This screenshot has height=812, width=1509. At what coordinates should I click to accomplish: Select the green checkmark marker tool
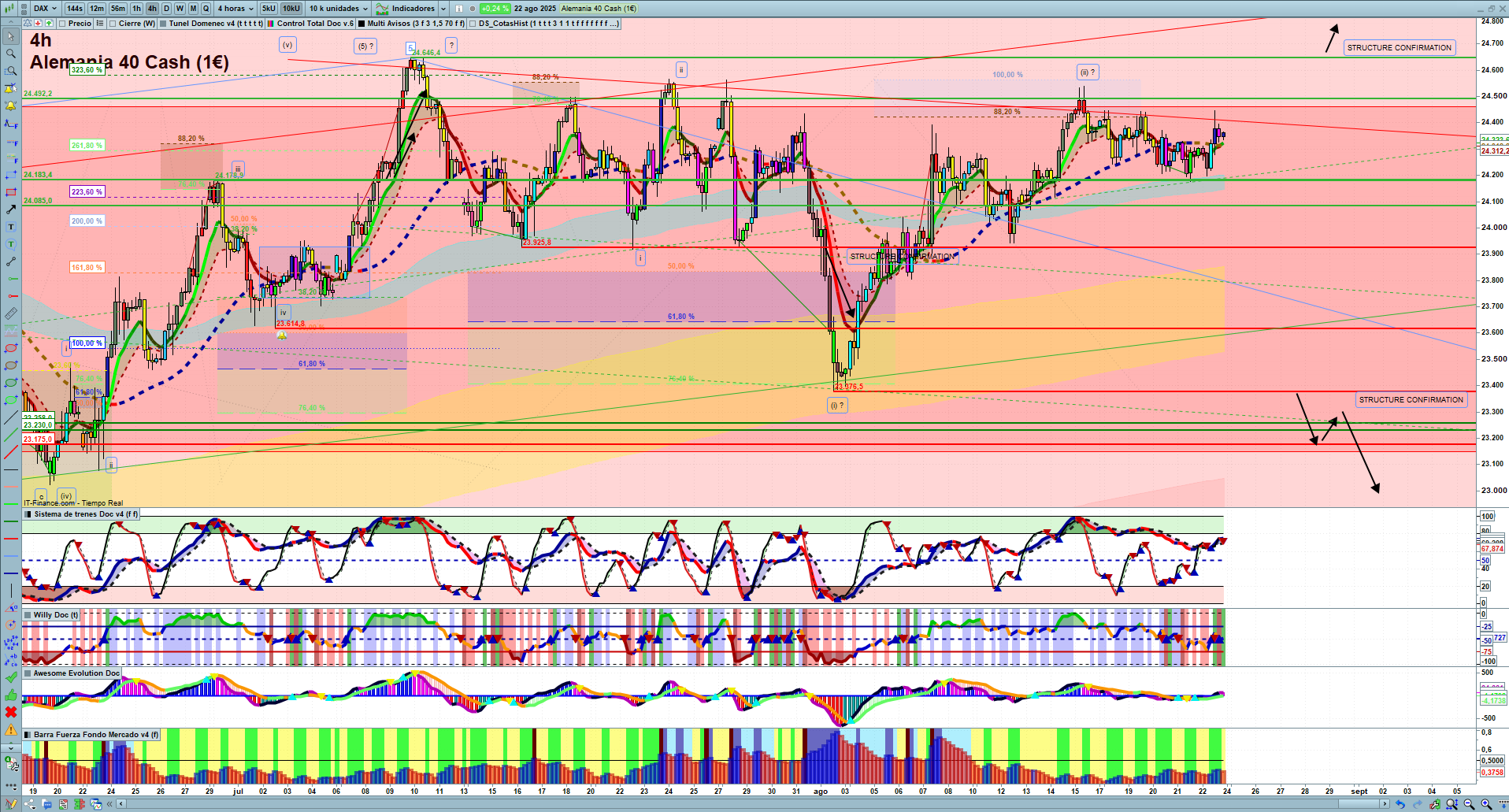pos(11,677)
